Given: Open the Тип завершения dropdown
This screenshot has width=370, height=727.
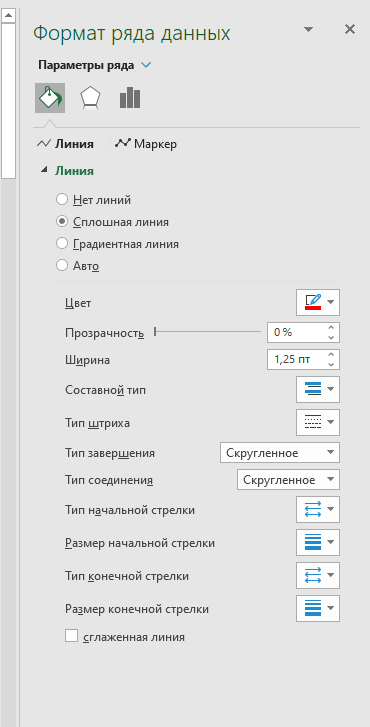Looking at the screenshot, I should (280, 453).
